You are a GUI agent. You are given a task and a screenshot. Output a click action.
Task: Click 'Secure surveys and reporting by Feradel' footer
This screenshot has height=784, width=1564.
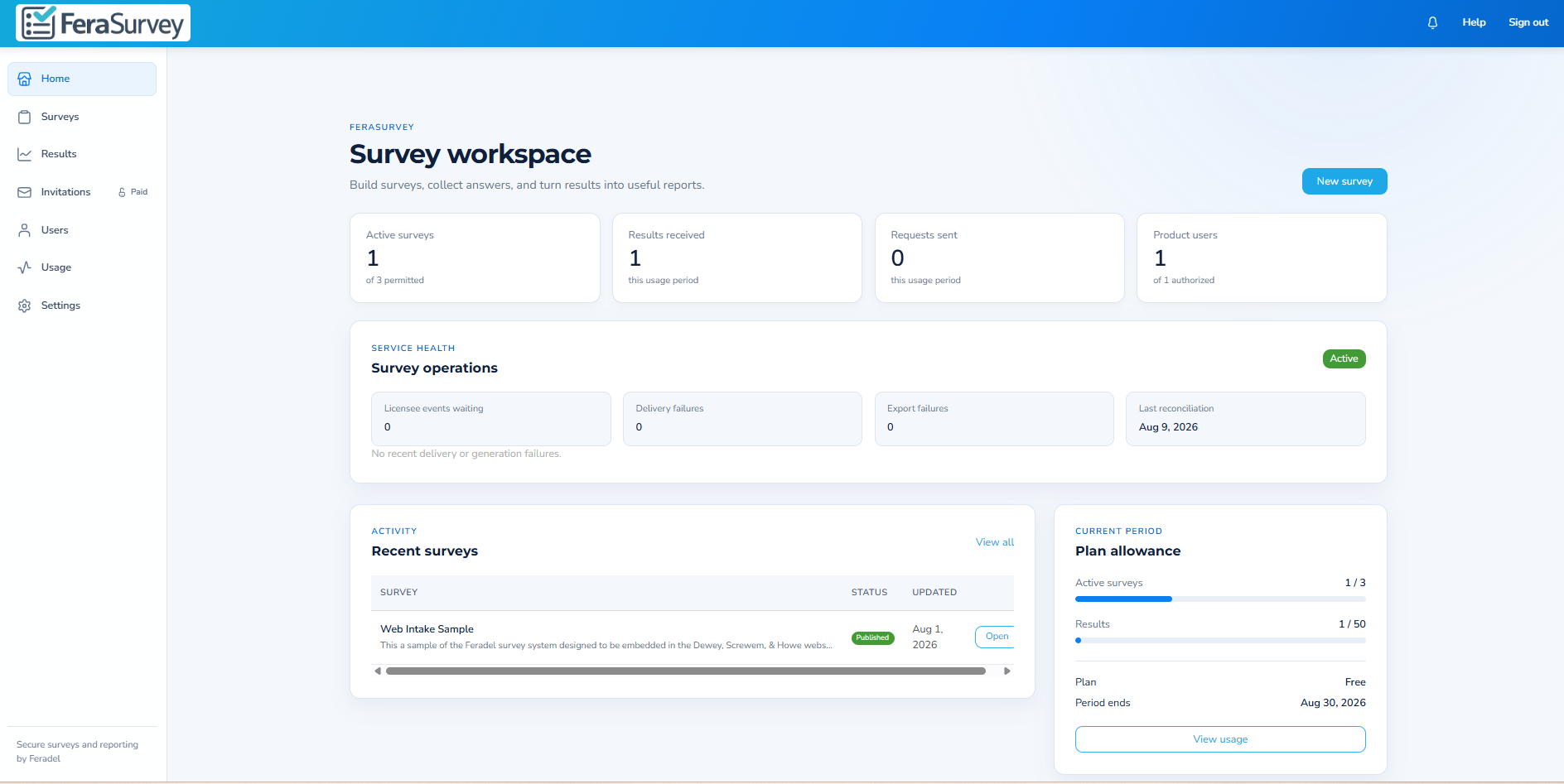pyautogui.click(x=77, y=752)
